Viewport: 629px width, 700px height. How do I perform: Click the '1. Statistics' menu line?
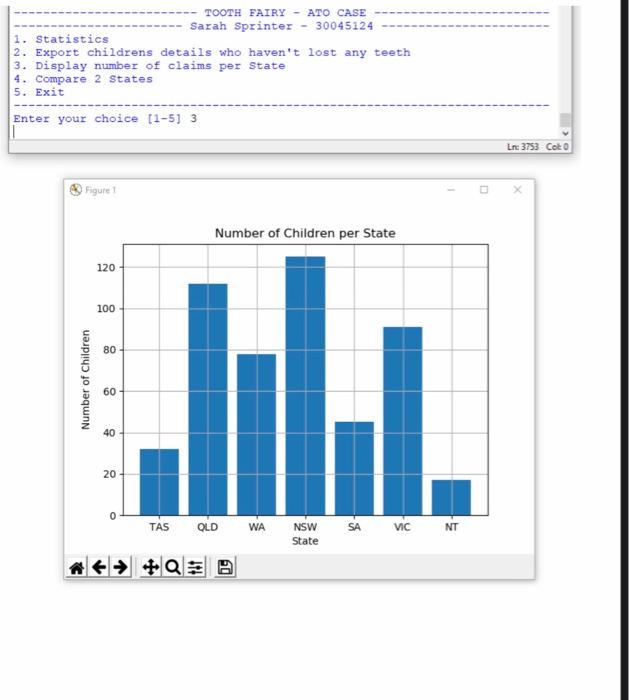tap(61, 39)
